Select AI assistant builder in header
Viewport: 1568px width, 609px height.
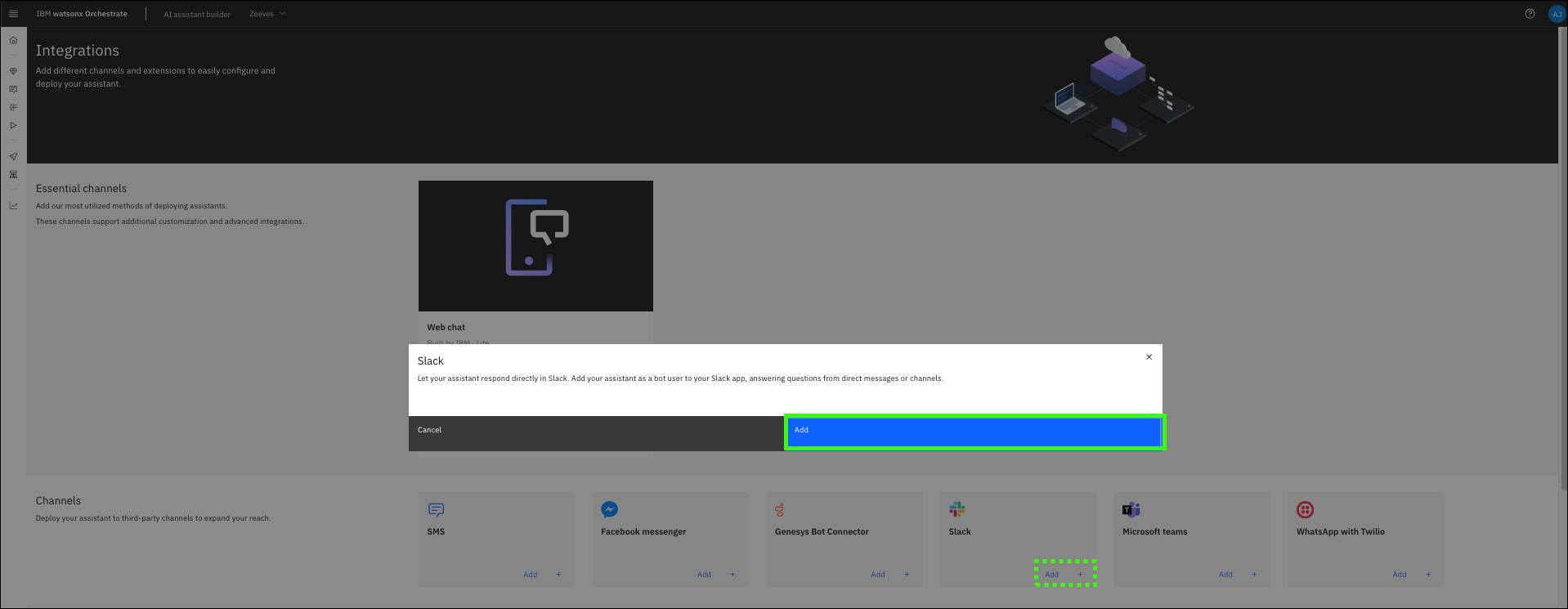[x=197, y=14]
